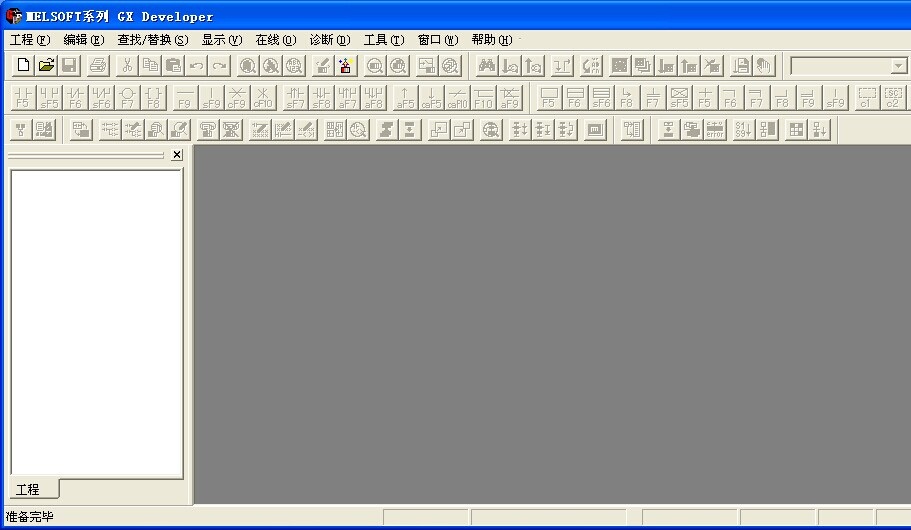Insert application instruction F8 brackets button
This screenshot has width=911, height=530.
[x=154, y=97]
